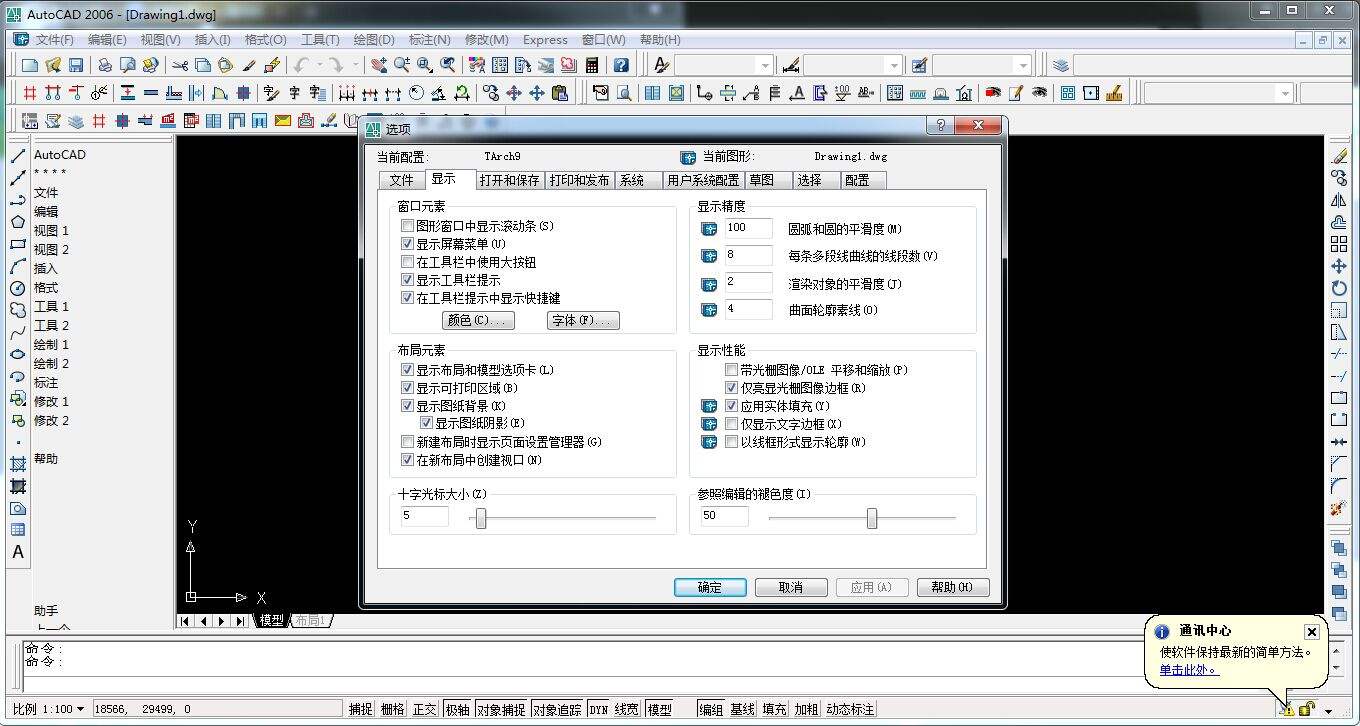Click the 颜色(C)... button
Screen dimensions: 1360x726
point(479,320)
